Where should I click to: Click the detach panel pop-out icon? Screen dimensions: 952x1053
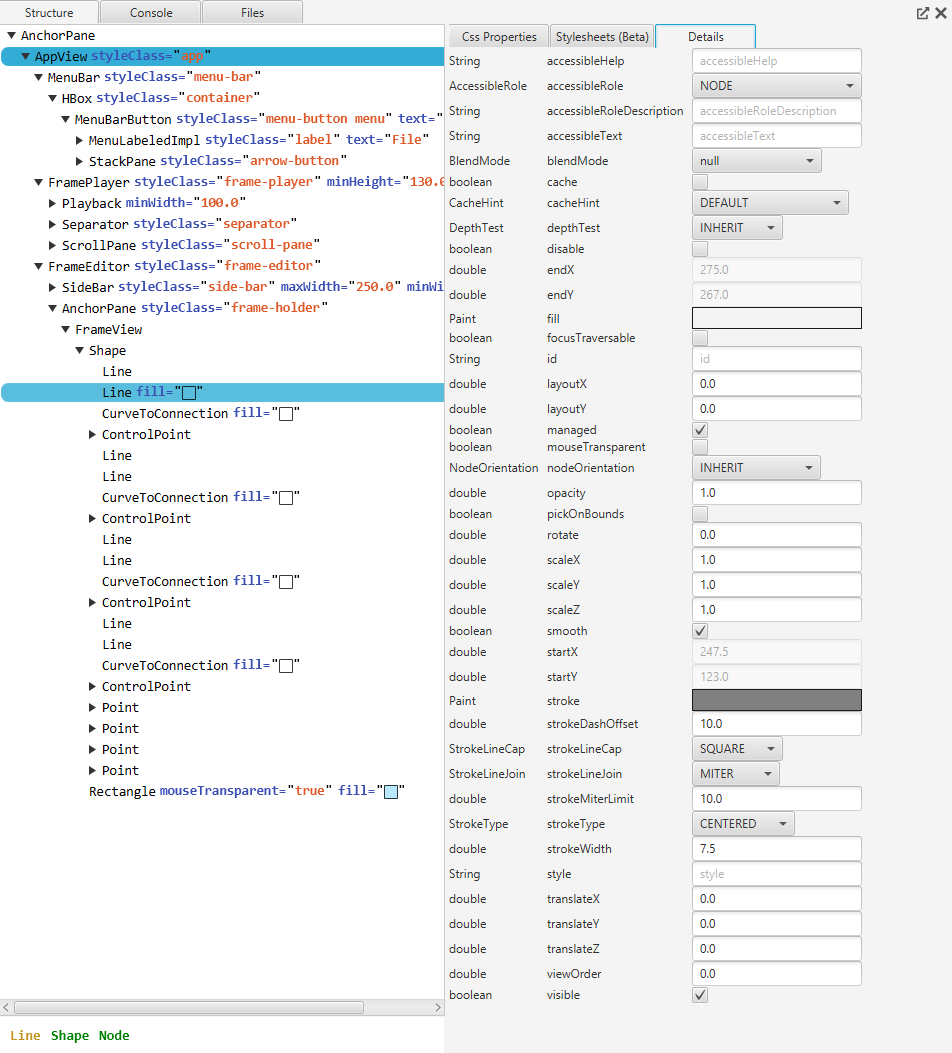coord(922,13)
